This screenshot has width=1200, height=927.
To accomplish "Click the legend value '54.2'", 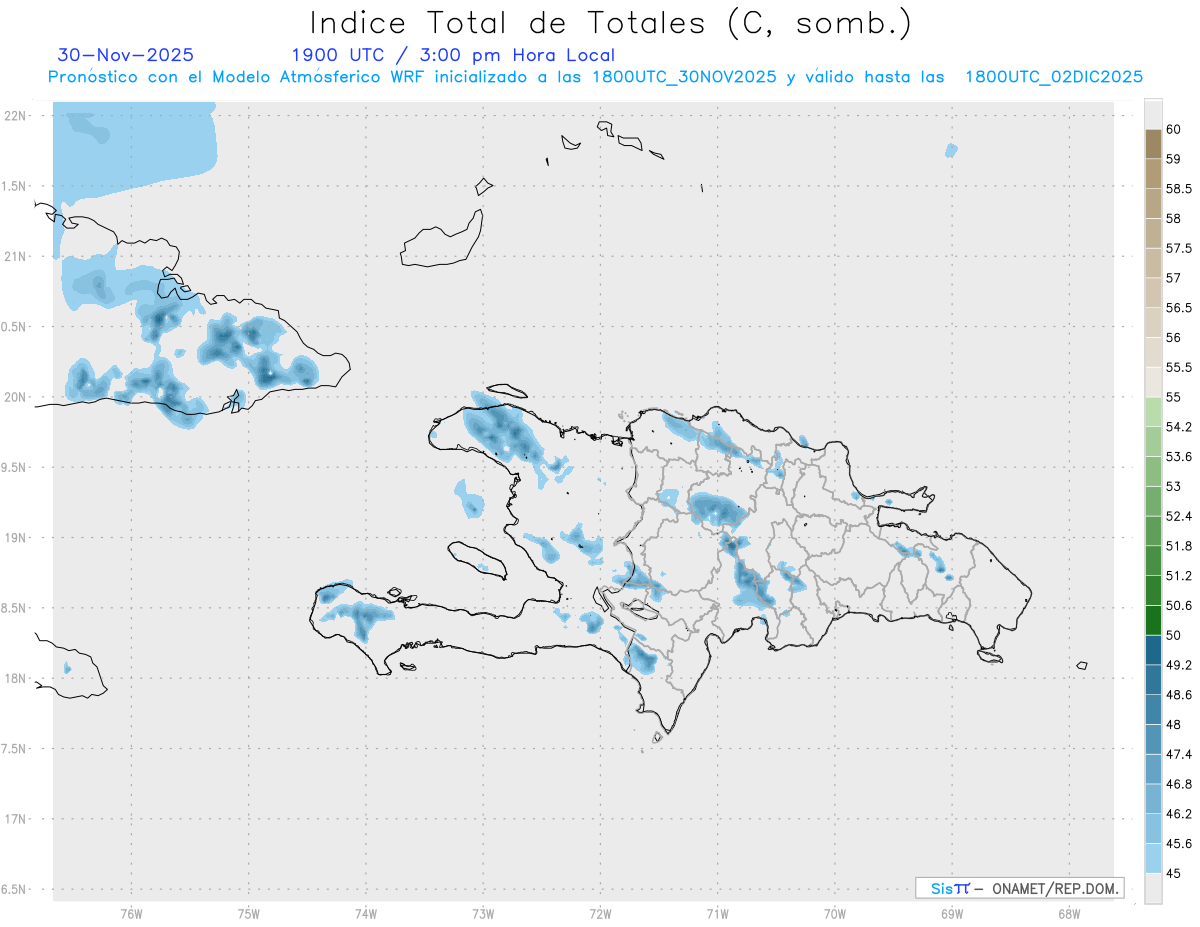I will (1179, 427).
